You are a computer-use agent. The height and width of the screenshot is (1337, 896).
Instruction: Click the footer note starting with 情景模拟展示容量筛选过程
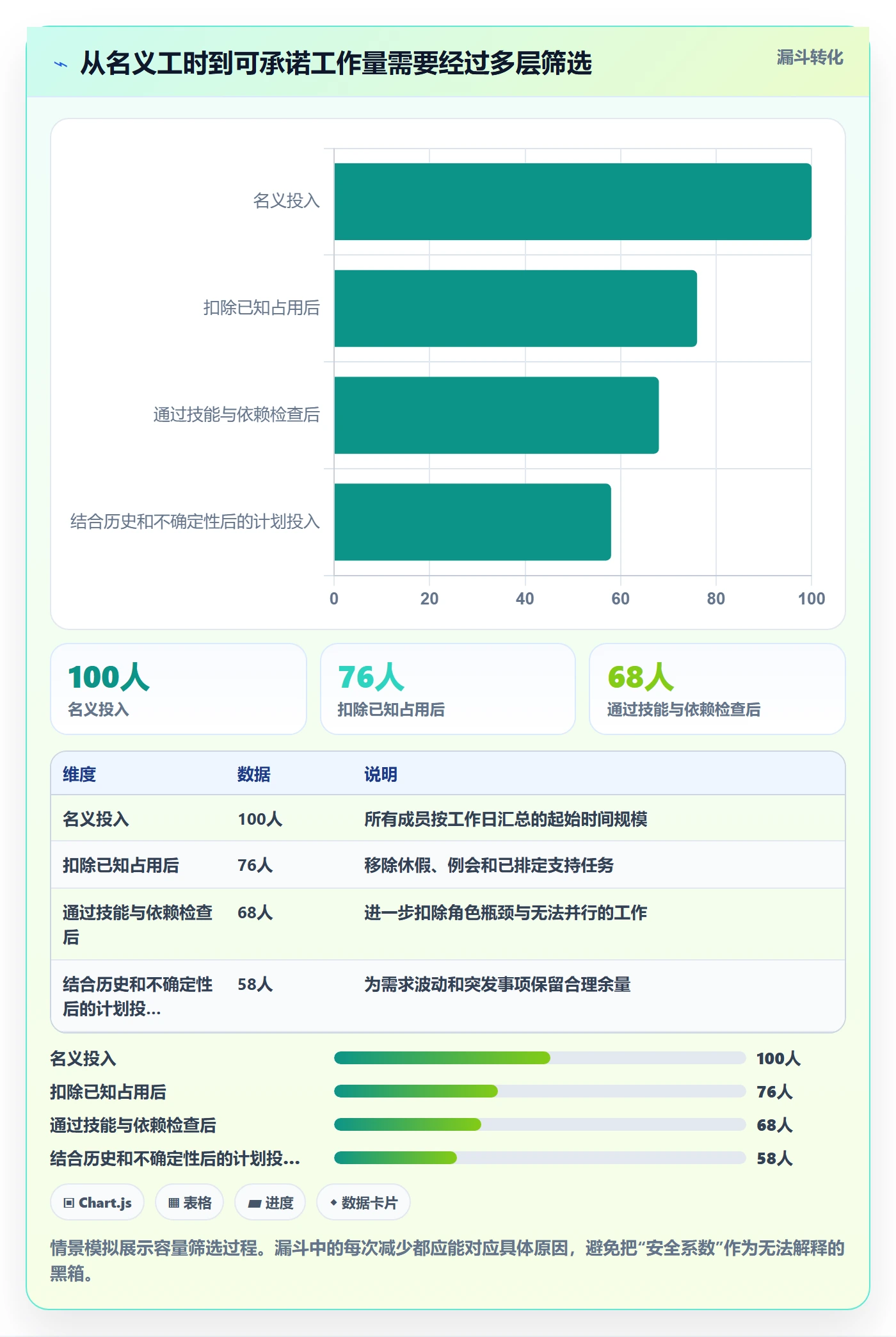tap(447, 1260)
